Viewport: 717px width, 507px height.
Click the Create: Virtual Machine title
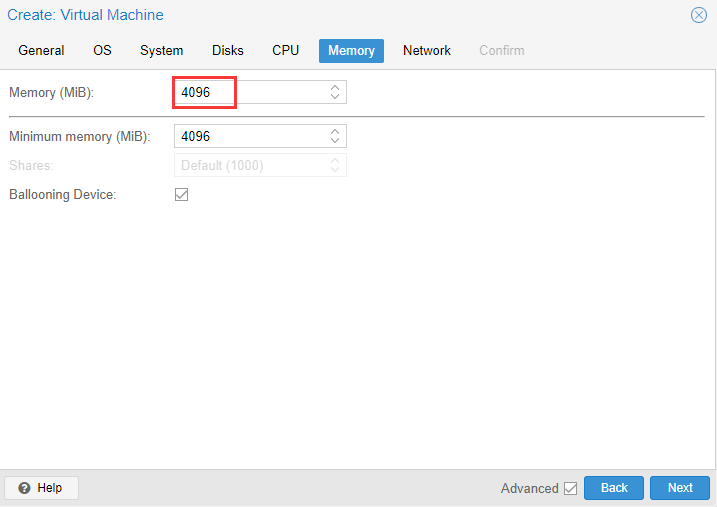click(86, 15)
